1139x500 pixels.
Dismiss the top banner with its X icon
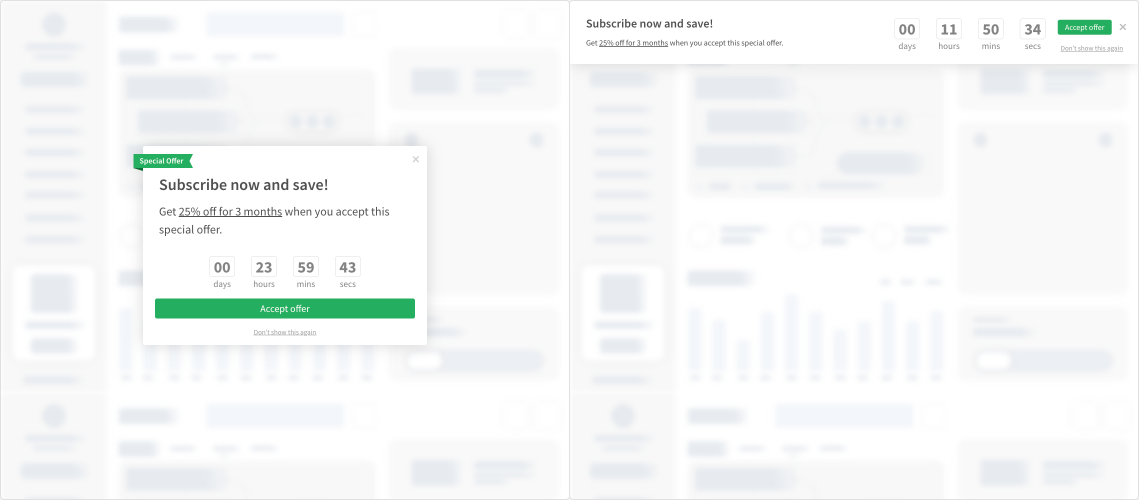(x=1123, y=27)
